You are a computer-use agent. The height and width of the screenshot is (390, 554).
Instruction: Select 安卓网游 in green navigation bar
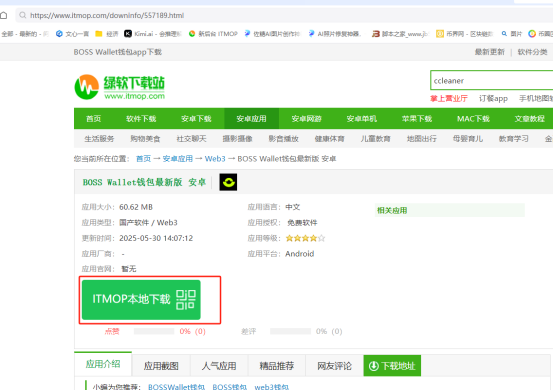coord(306,119)
